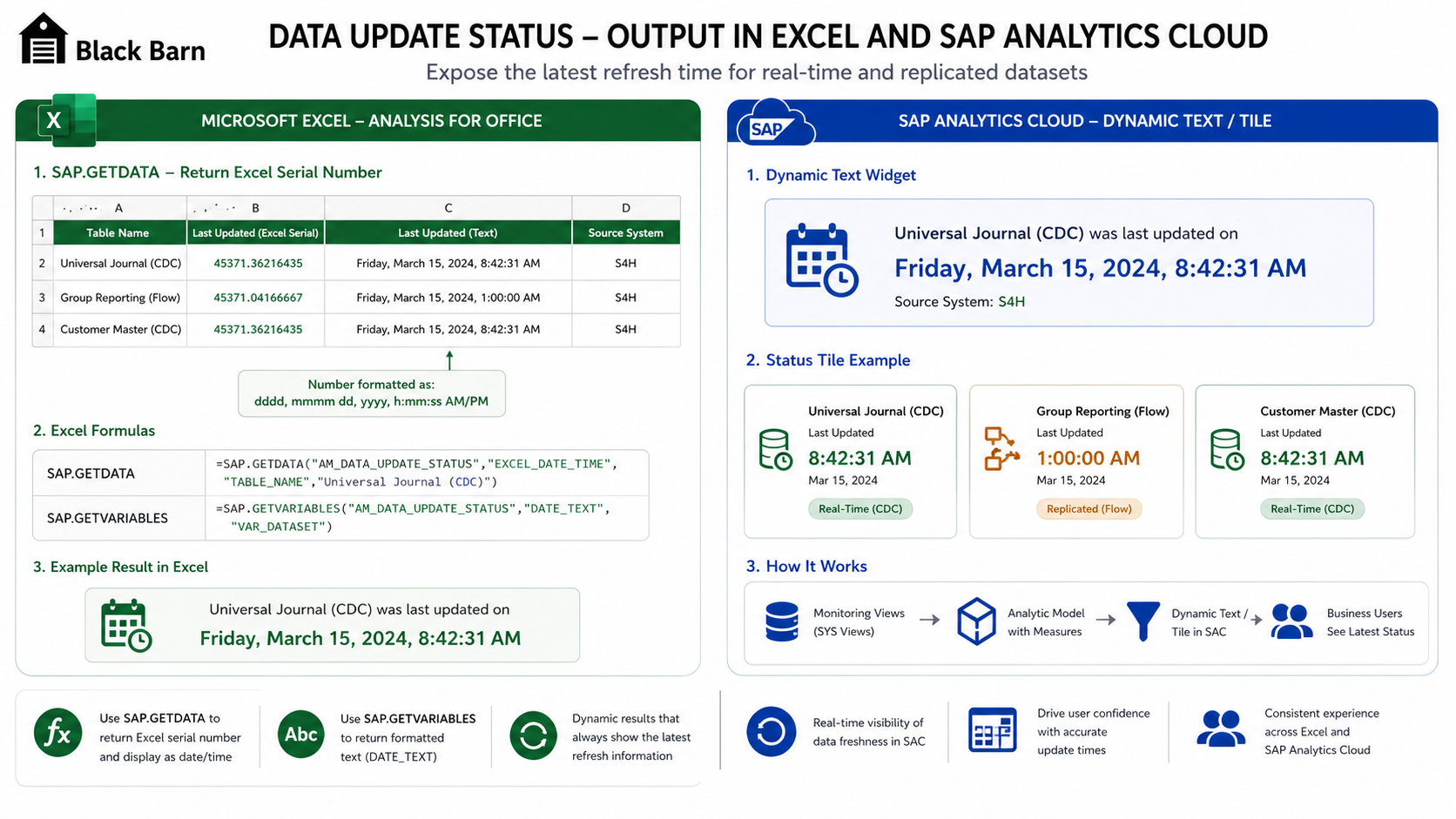
Task: Click database clock icon on Customer Master tile
Action: (1227, 449)
